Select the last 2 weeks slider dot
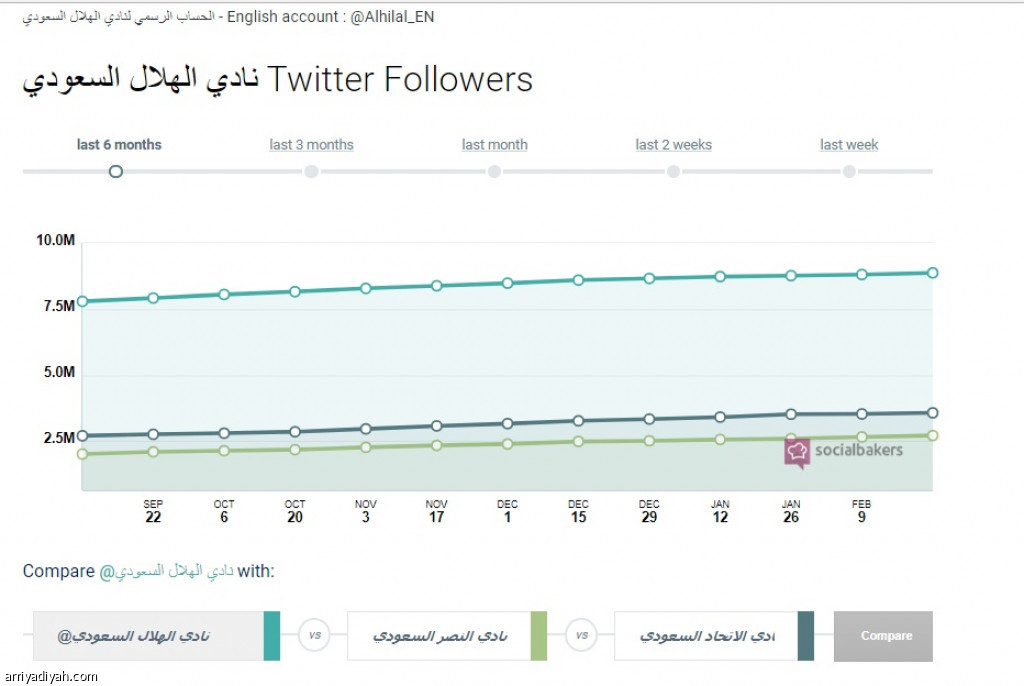The image size is (1024, 686). [x=673, y=171]
